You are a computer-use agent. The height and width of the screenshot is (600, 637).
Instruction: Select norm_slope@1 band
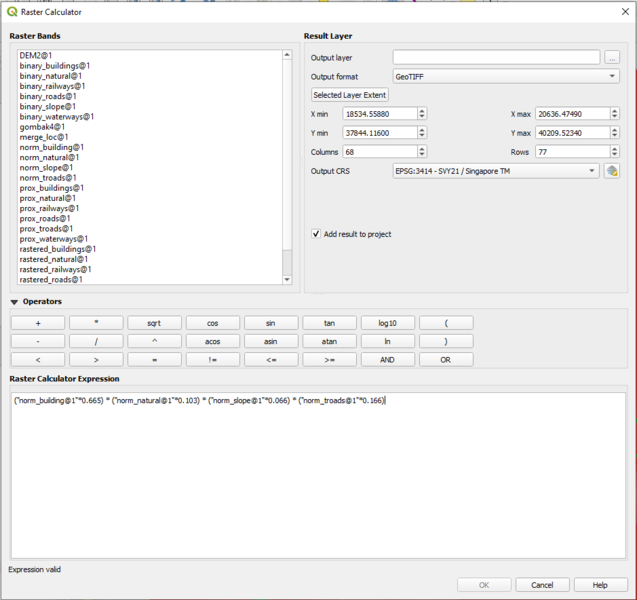pyautogui.click(x=46, y=167)
